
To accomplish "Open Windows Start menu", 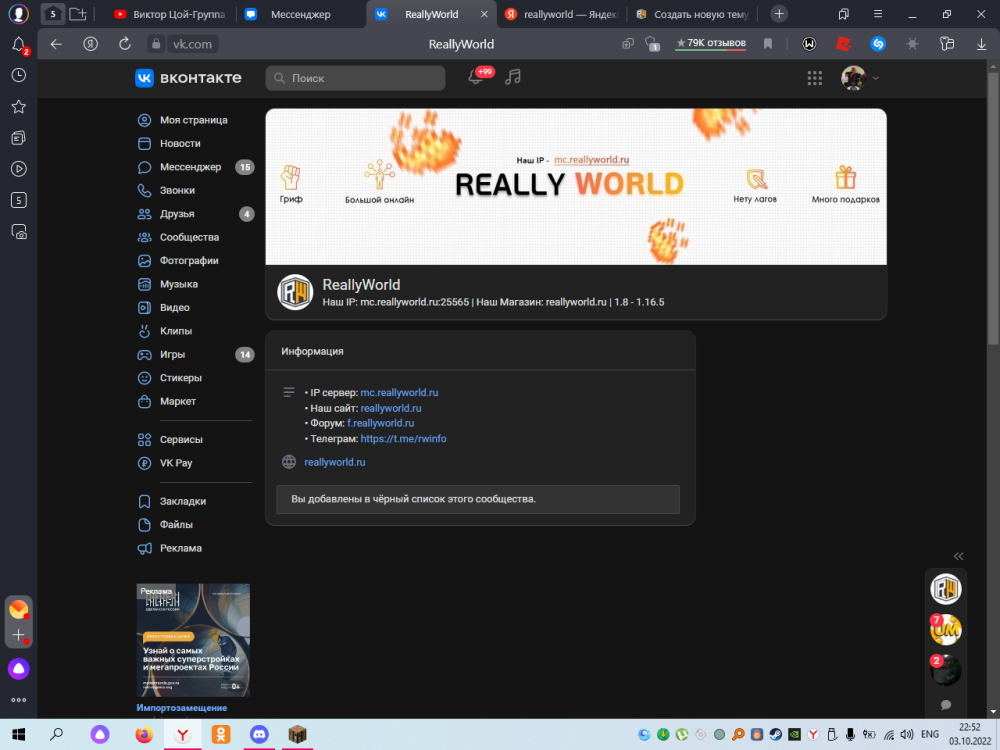I will click(18, 735).
